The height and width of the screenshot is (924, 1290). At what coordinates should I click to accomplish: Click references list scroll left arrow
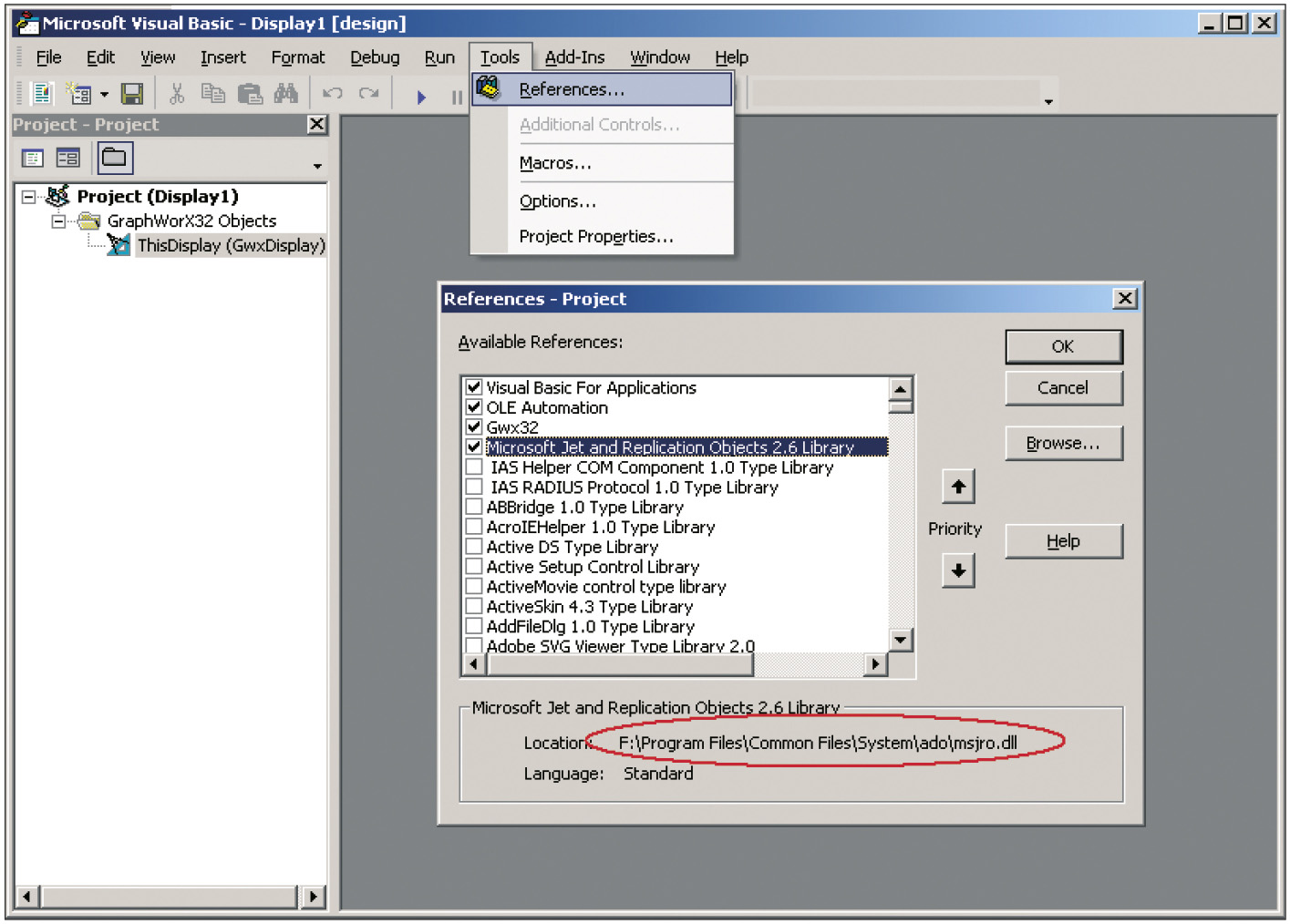click(473, 664)
